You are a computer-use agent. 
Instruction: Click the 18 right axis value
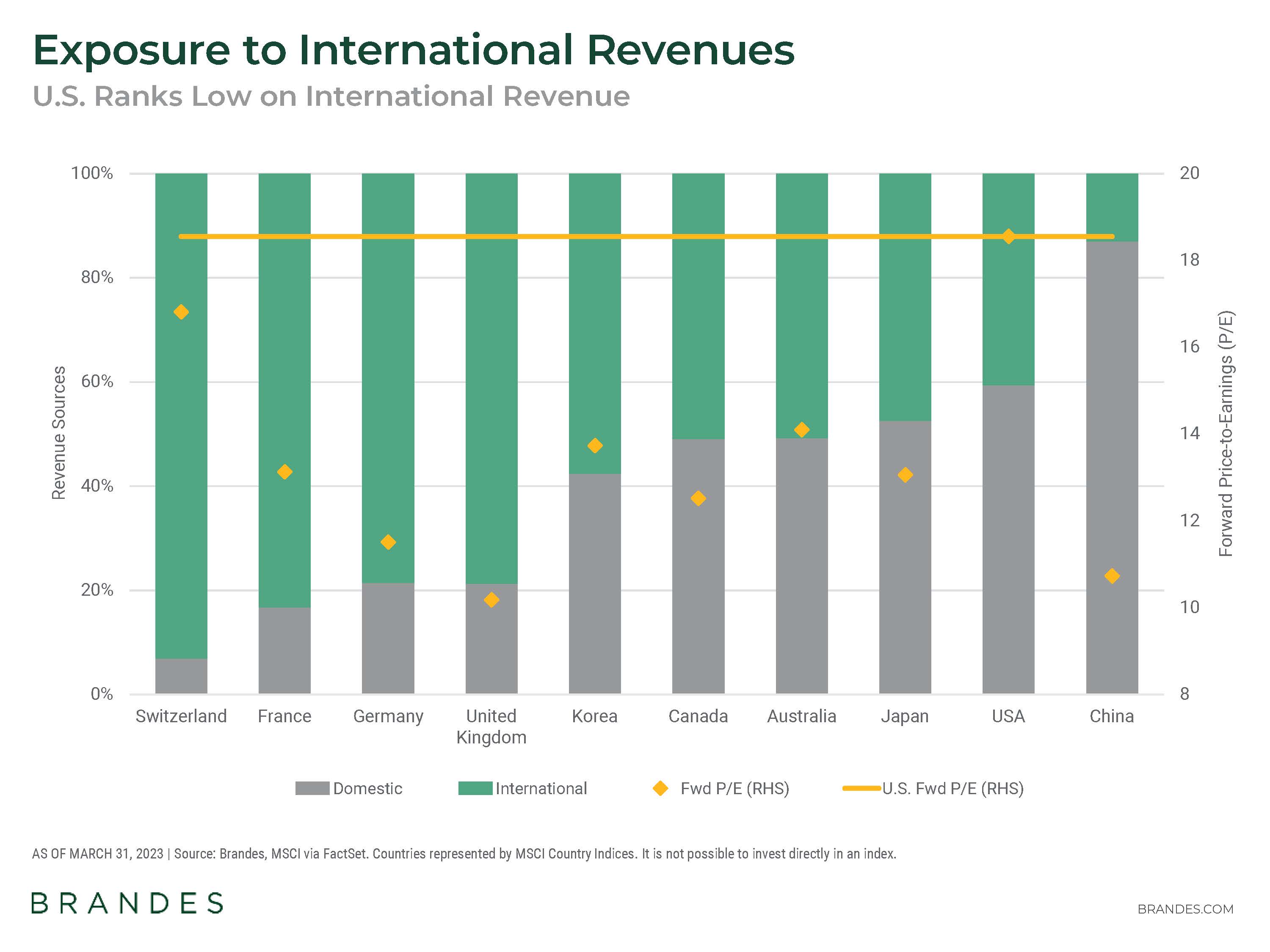point(1190,260)
